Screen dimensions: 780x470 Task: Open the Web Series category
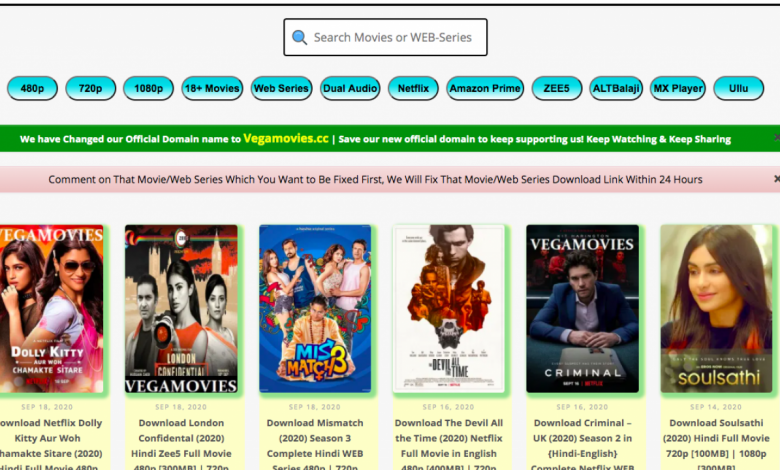click(x=282, y=89)
